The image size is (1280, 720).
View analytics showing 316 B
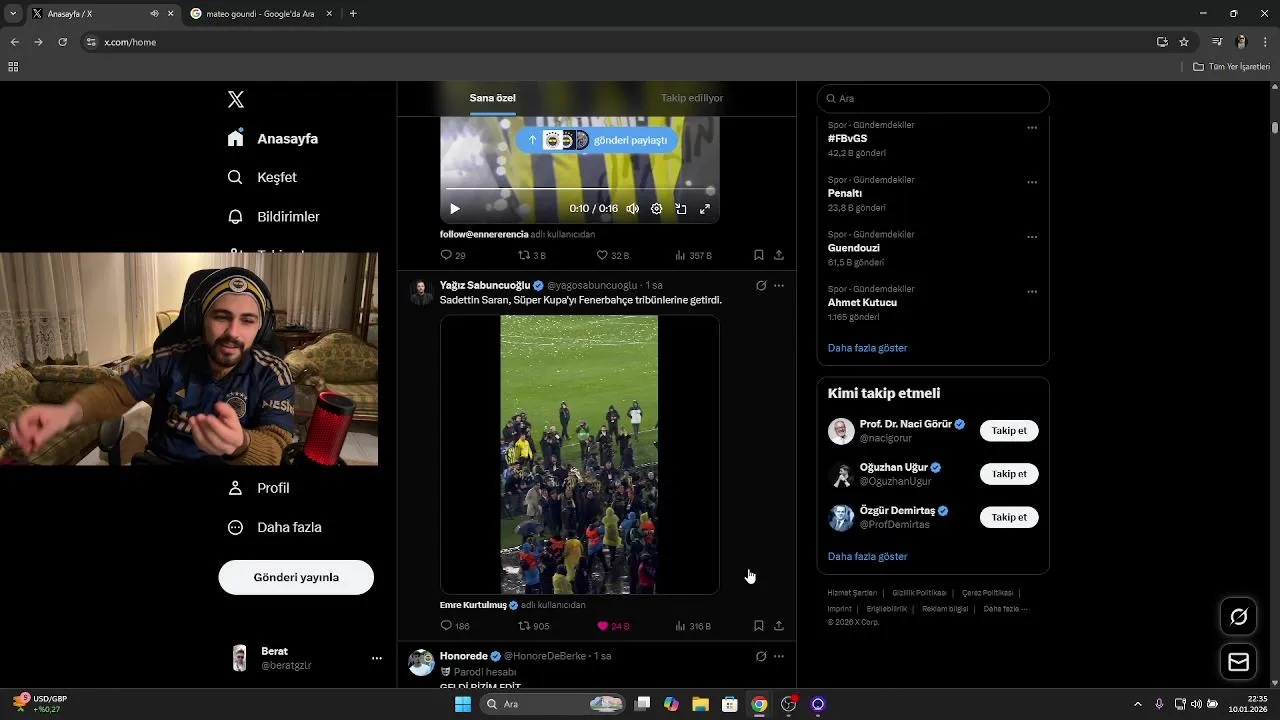point(693,626)
